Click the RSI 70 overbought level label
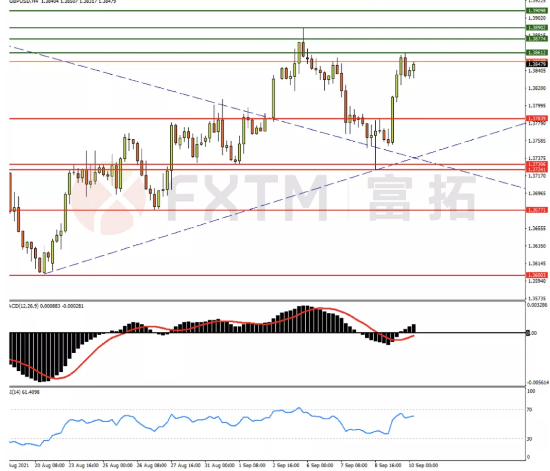This screenshot has width=550, height=471. [x=529, y=410]
